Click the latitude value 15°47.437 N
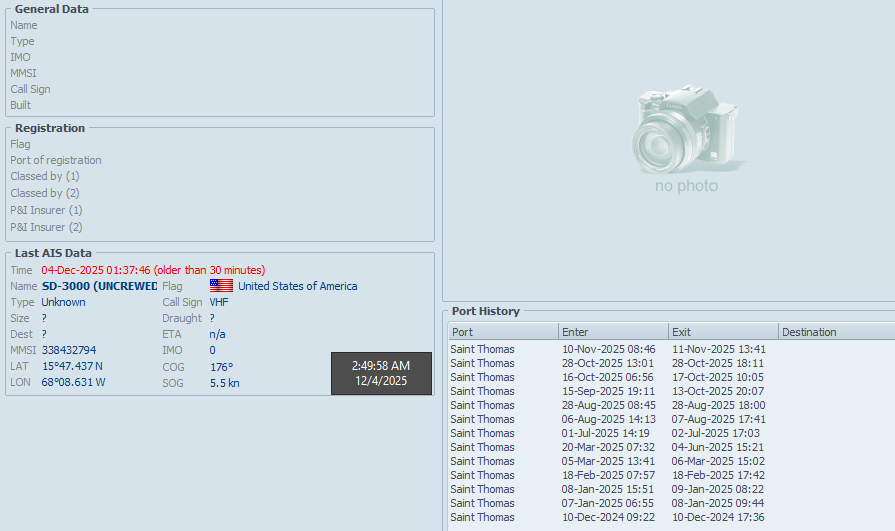895x531 pixels. (72, 366)
